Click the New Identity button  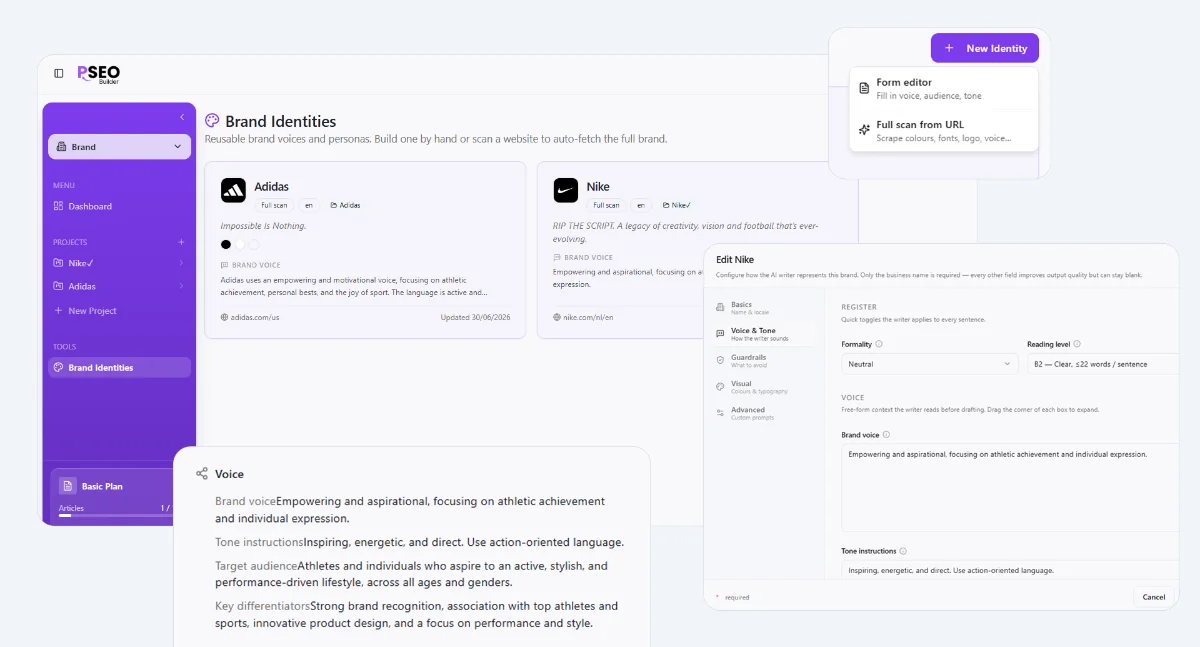point(985,48)
